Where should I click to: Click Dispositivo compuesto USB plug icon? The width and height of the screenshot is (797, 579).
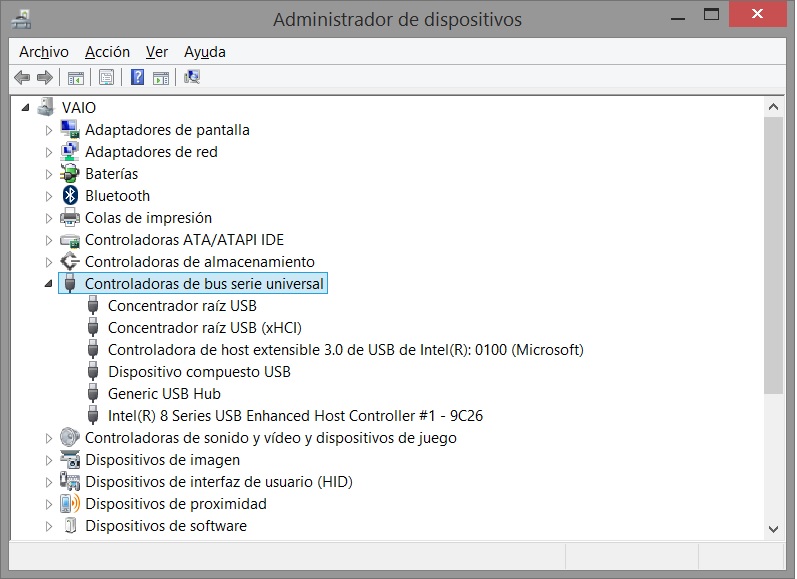pyautogui.click(x=93, y=372)
